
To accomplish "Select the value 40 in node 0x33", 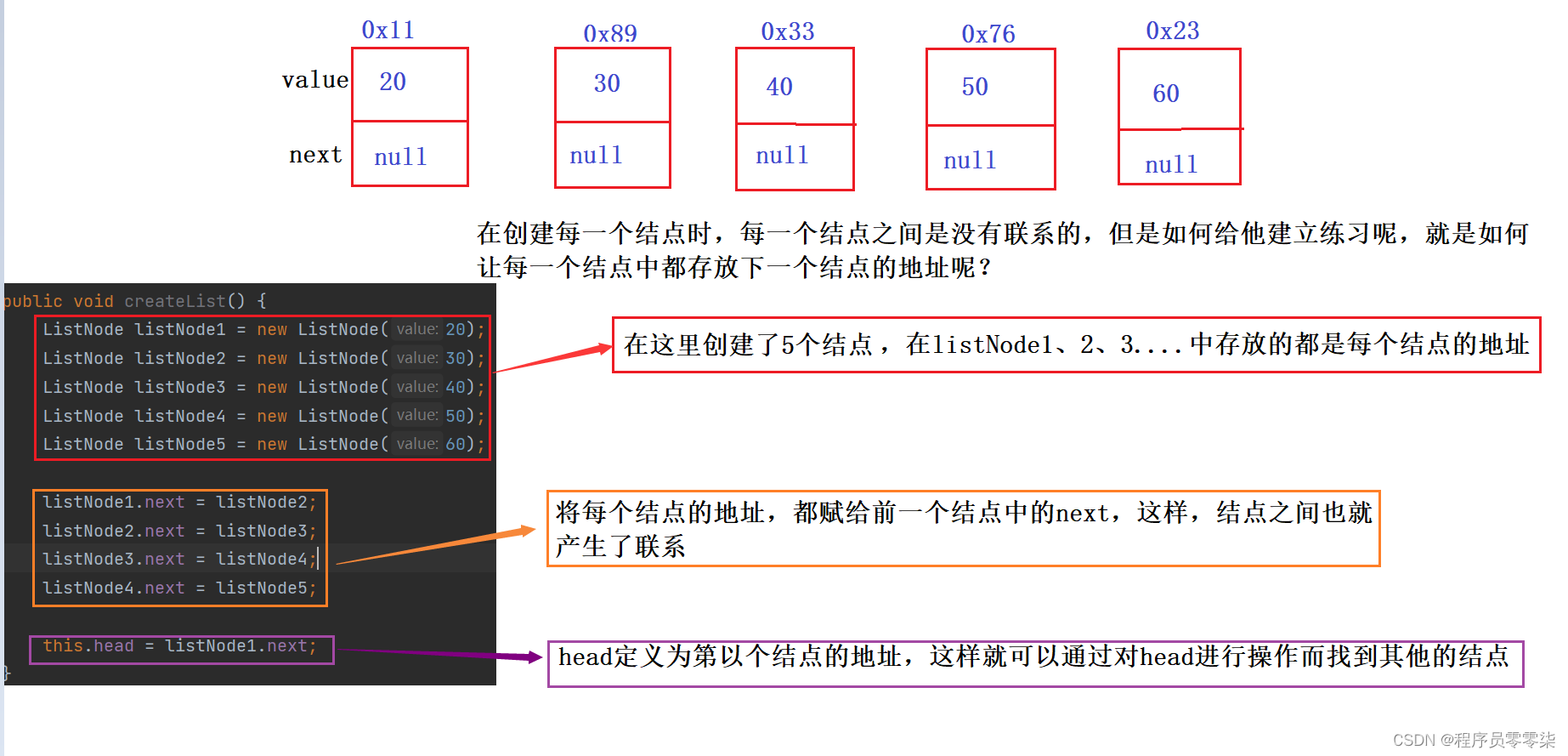I will [779, 87].
